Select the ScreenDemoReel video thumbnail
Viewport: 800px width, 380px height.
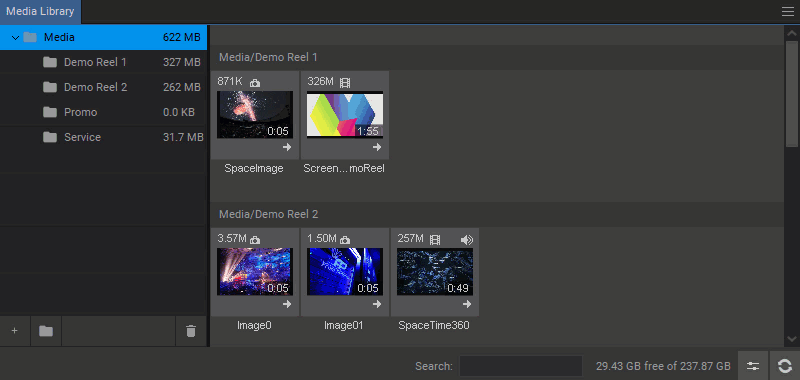[345, 115]
